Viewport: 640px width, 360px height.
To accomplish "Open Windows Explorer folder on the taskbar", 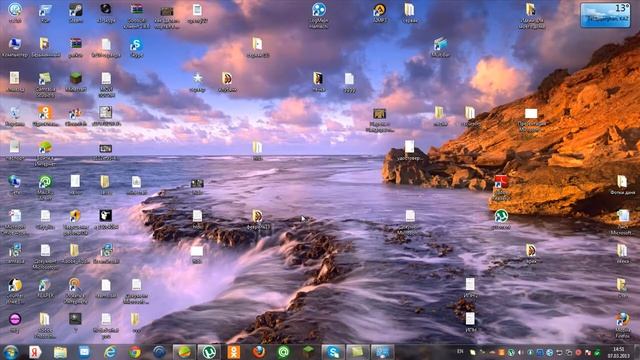I will 60,352.
